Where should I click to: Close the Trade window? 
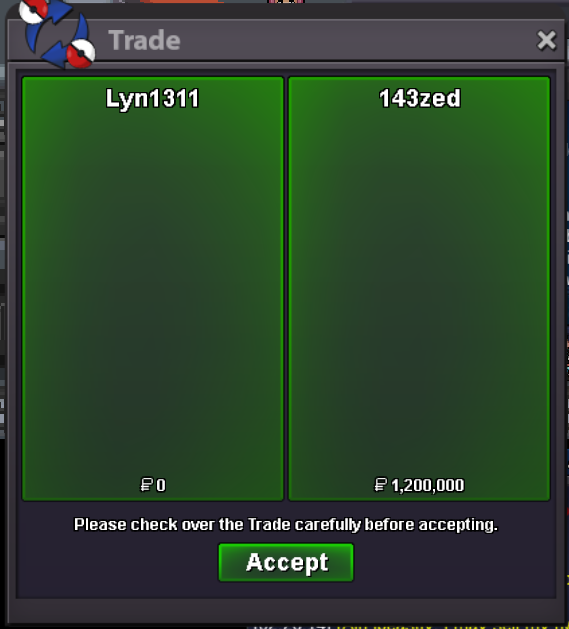click(546, 40)
